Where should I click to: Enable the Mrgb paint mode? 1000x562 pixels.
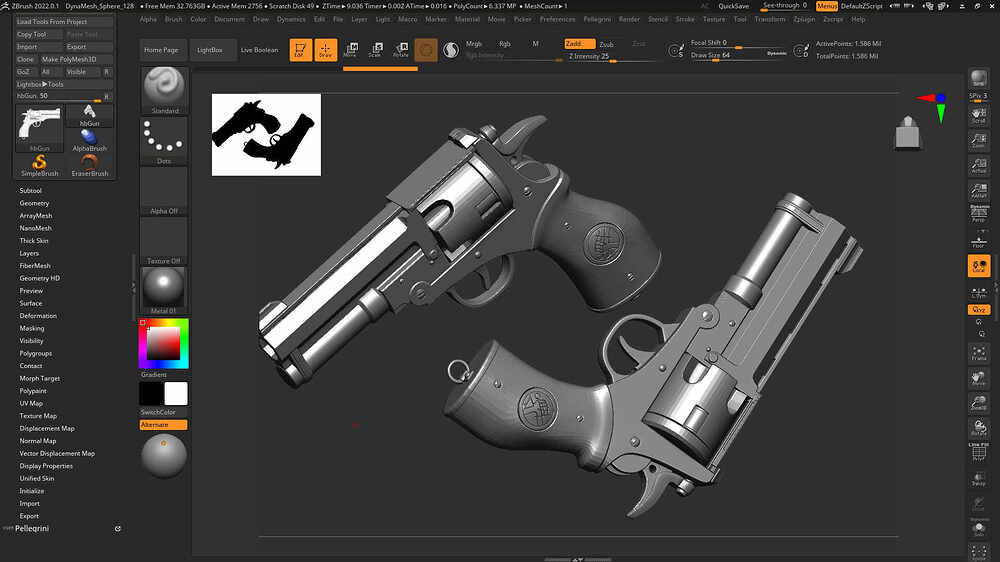pyautogui.click(x=474, y=44)
